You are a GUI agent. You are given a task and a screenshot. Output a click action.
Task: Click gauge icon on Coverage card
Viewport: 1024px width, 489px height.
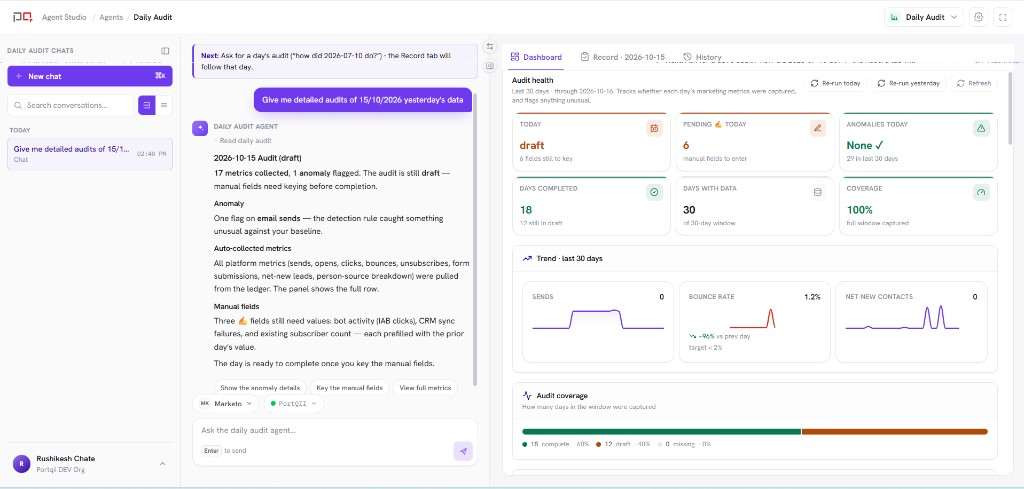[981, 192]
